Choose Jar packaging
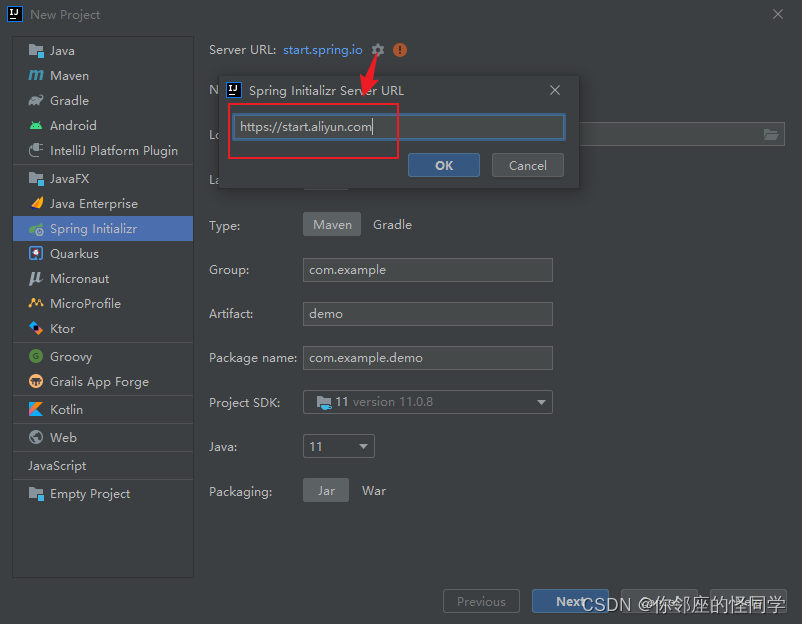Screen dimensions: 802x624 point(326,491)
